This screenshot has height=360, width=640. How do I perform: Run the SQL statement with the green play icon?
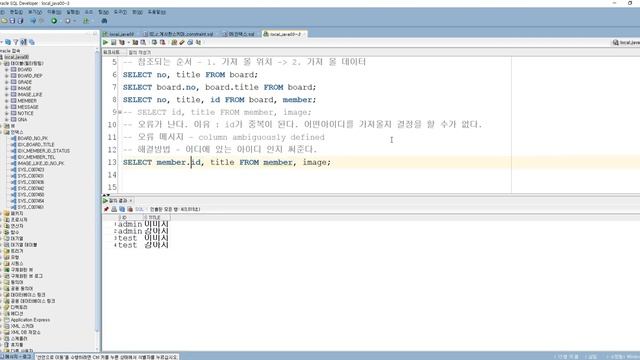coord(106,42)
